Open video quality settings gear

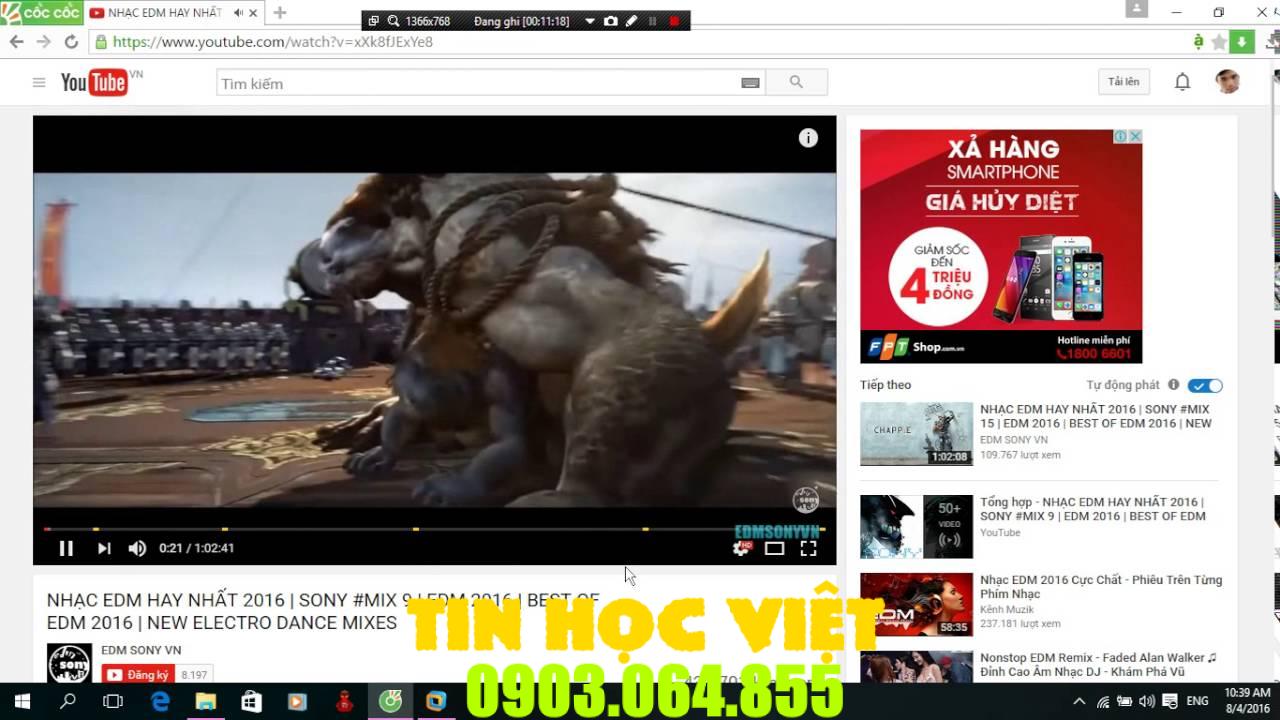pyautogui.click(x=741, y=548)
